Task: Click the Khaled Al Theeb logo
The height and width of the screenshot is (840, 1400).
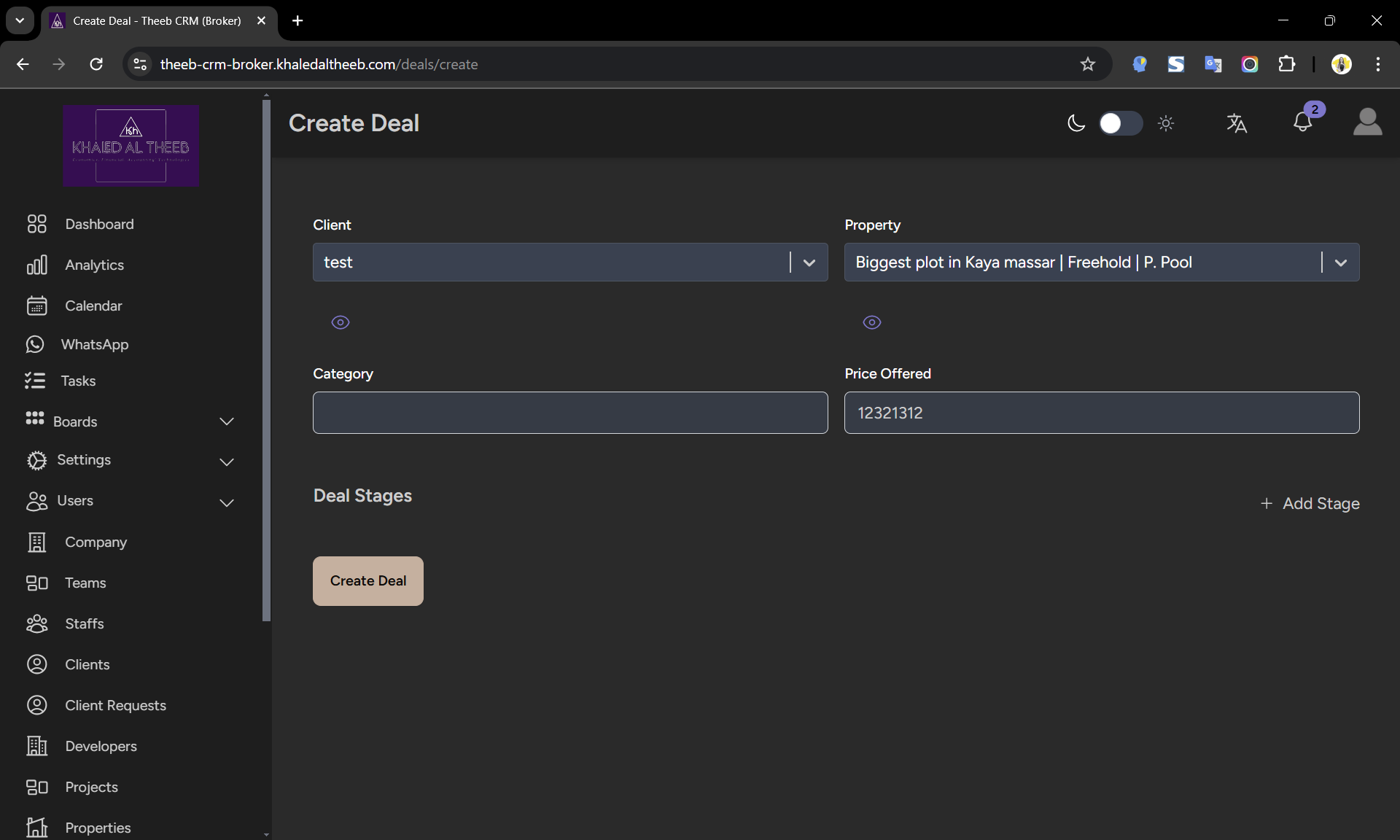Action: coord(131,145)
